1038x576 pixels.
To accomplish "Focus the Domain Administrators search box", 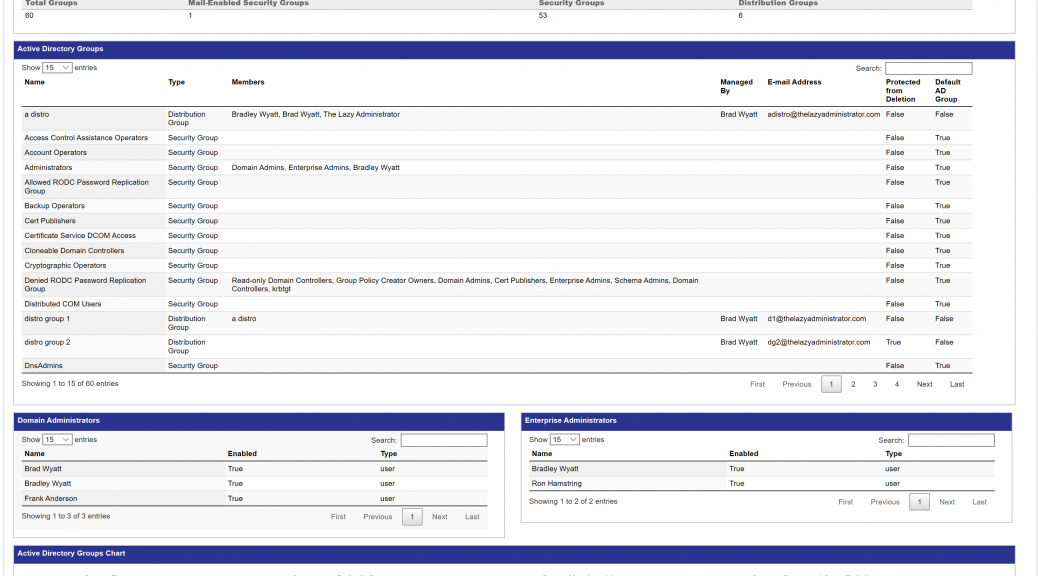I will (x=444, y=440).
